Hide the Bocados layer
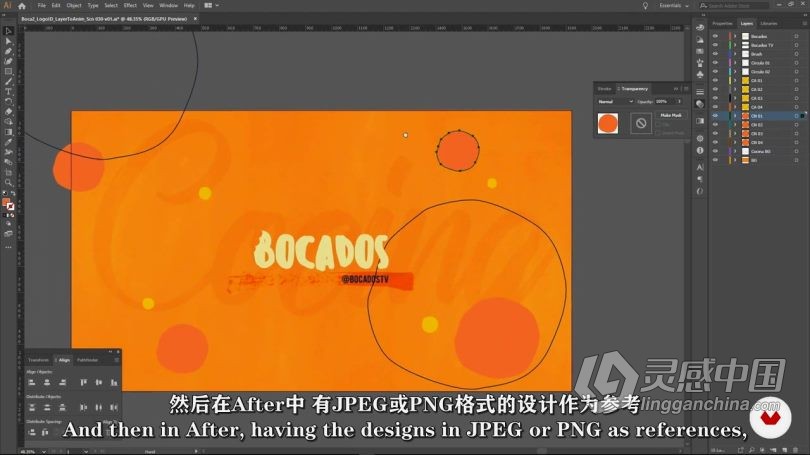 715,36
